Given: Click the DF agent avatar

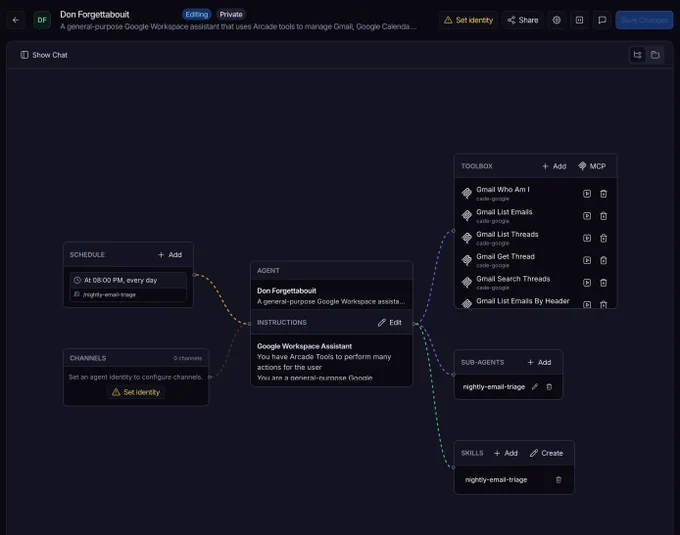Looking at the screenshot, I should (x=42, y=20).
